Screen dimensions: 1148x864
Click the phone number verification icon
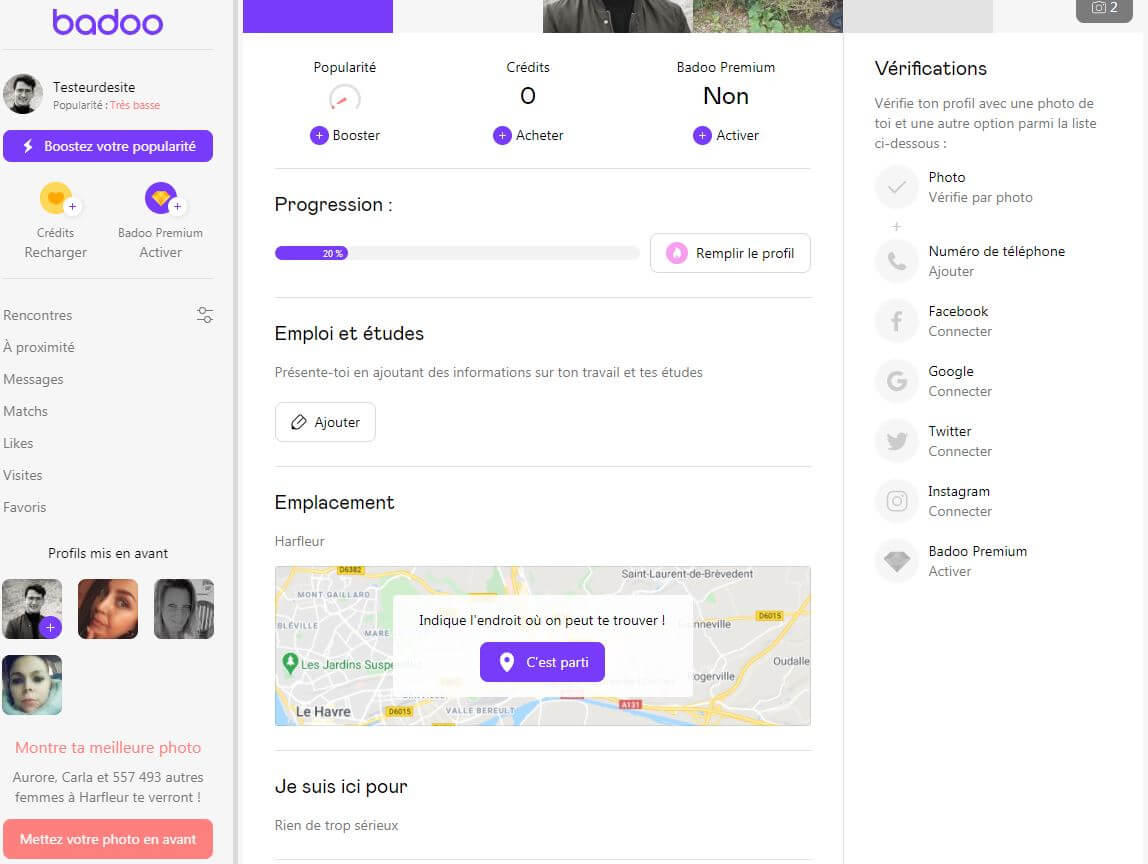(896, 261)
